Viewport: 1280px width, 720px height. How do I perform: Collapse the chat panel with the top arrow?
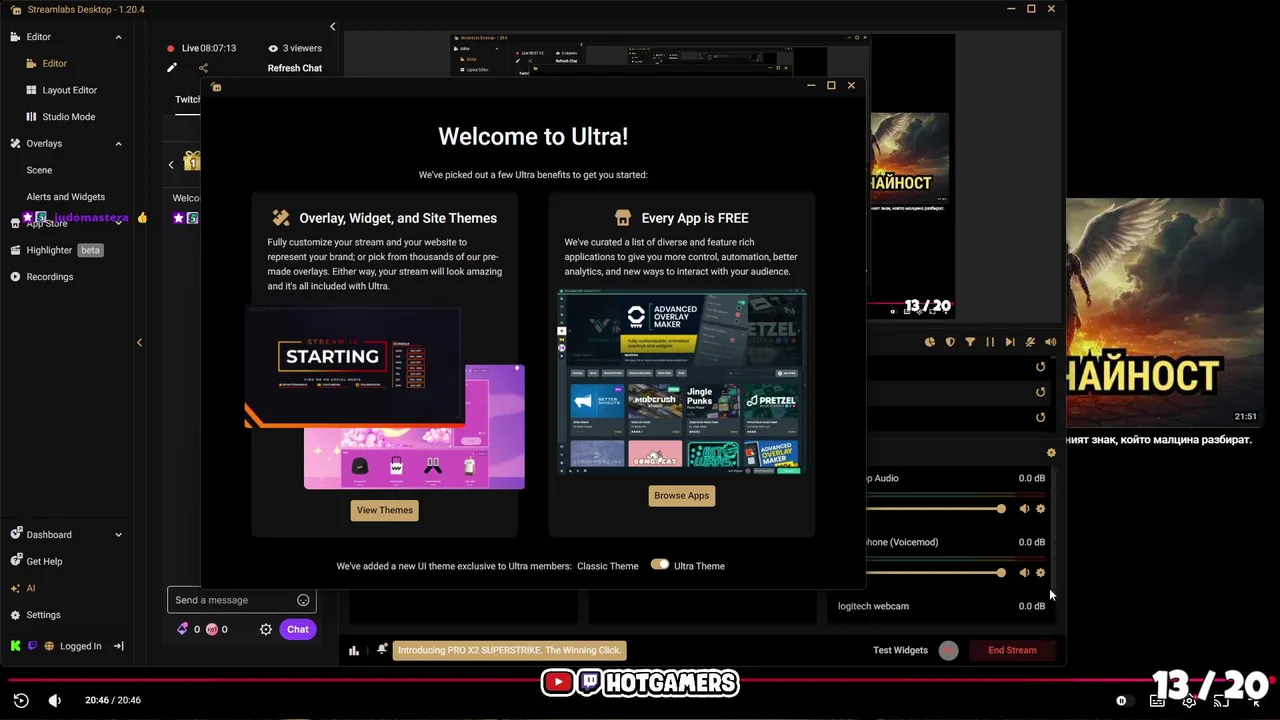click(333, 27)
